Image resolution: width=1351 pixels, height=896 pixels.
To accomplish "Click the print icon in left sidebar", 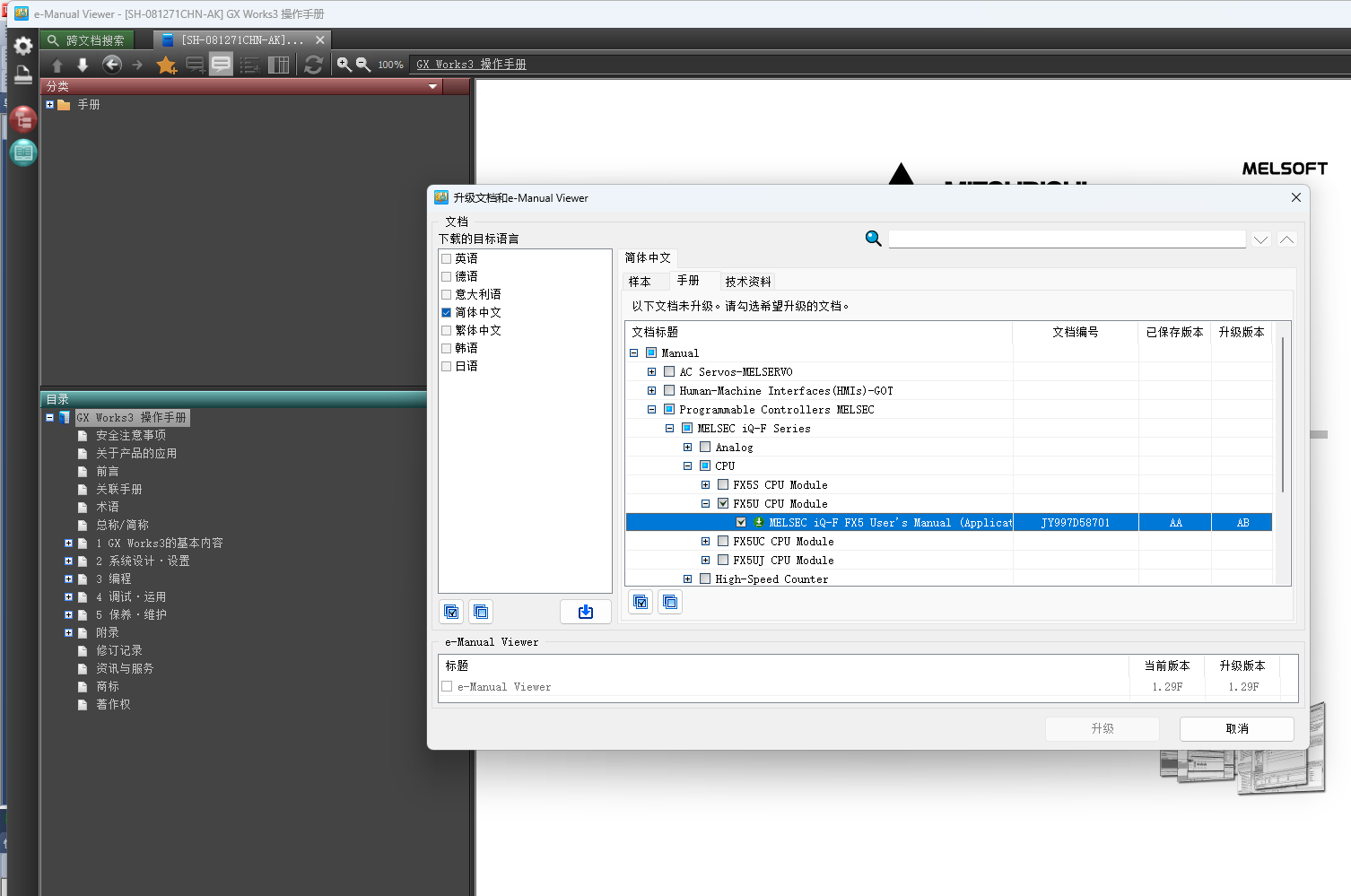I will [x=23, y=75].
